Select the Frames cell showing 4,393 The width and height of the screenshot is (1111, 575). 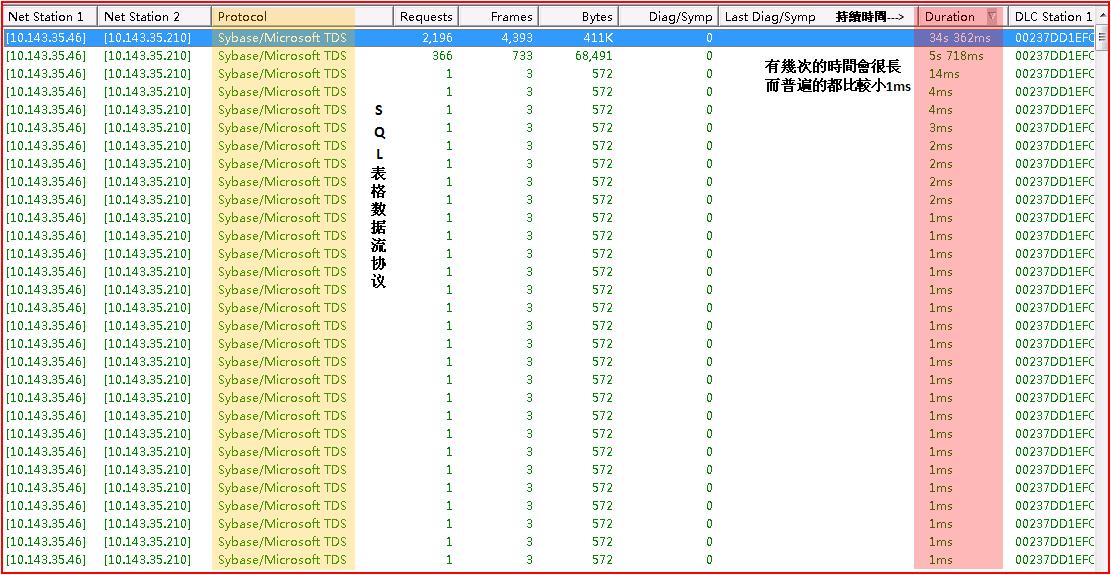[x=516, y=38]
